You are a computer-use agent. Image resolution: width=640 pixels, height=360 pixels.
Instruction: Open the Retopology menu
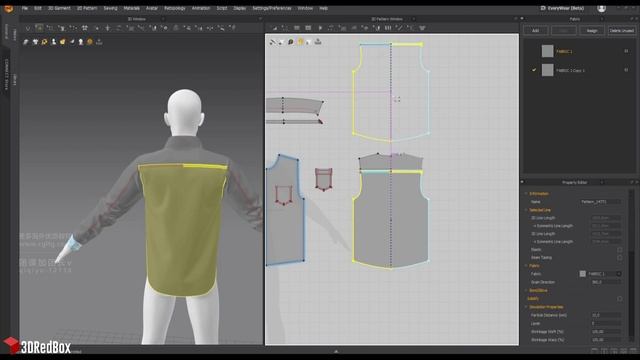[175, 8]
